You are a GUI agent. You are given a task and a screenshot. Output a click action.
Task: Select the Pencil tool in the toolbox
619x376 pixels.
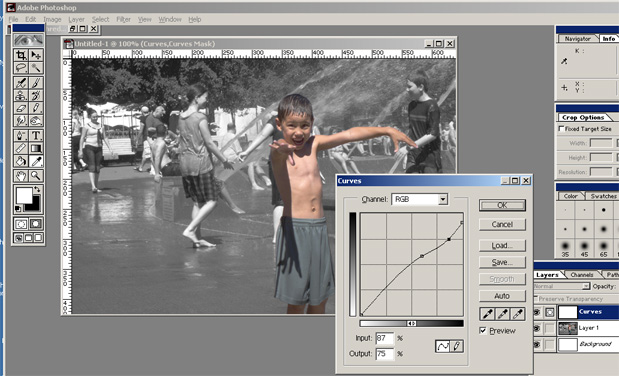(36, 108)
